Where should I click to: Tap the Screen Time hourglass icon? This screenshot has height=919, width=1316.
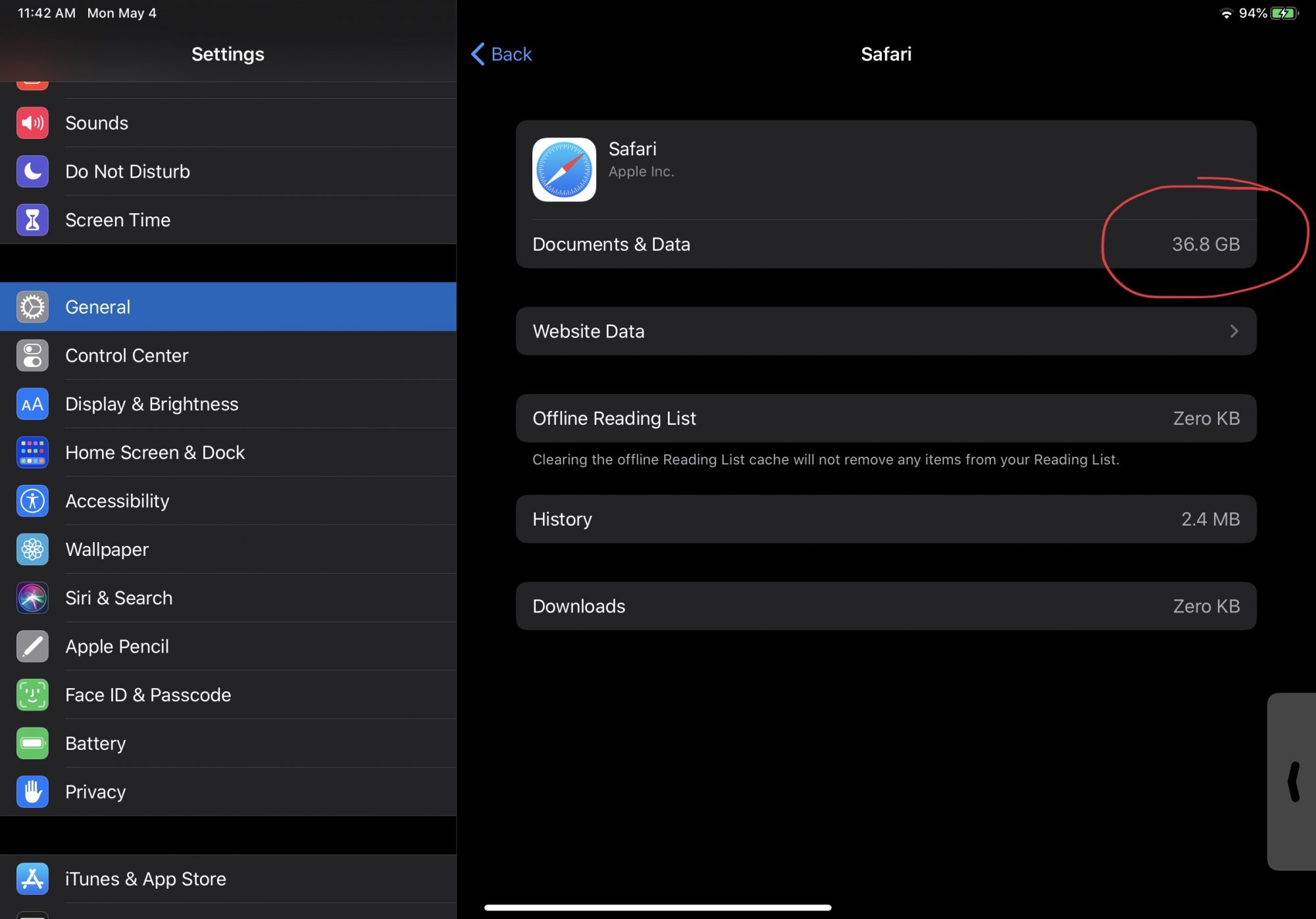32,220
